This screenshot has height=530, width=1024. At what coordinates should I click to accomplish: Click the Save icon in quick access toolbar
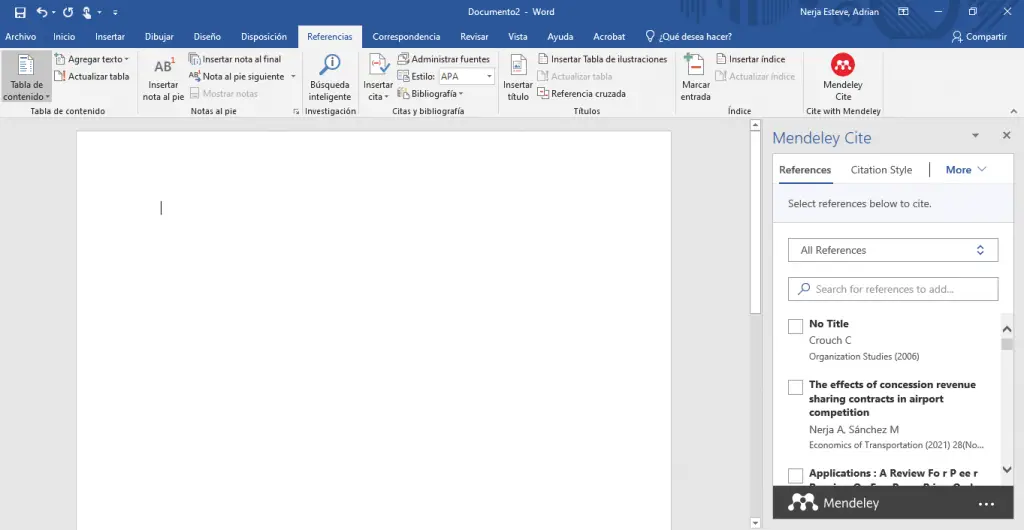pos(20,12)
